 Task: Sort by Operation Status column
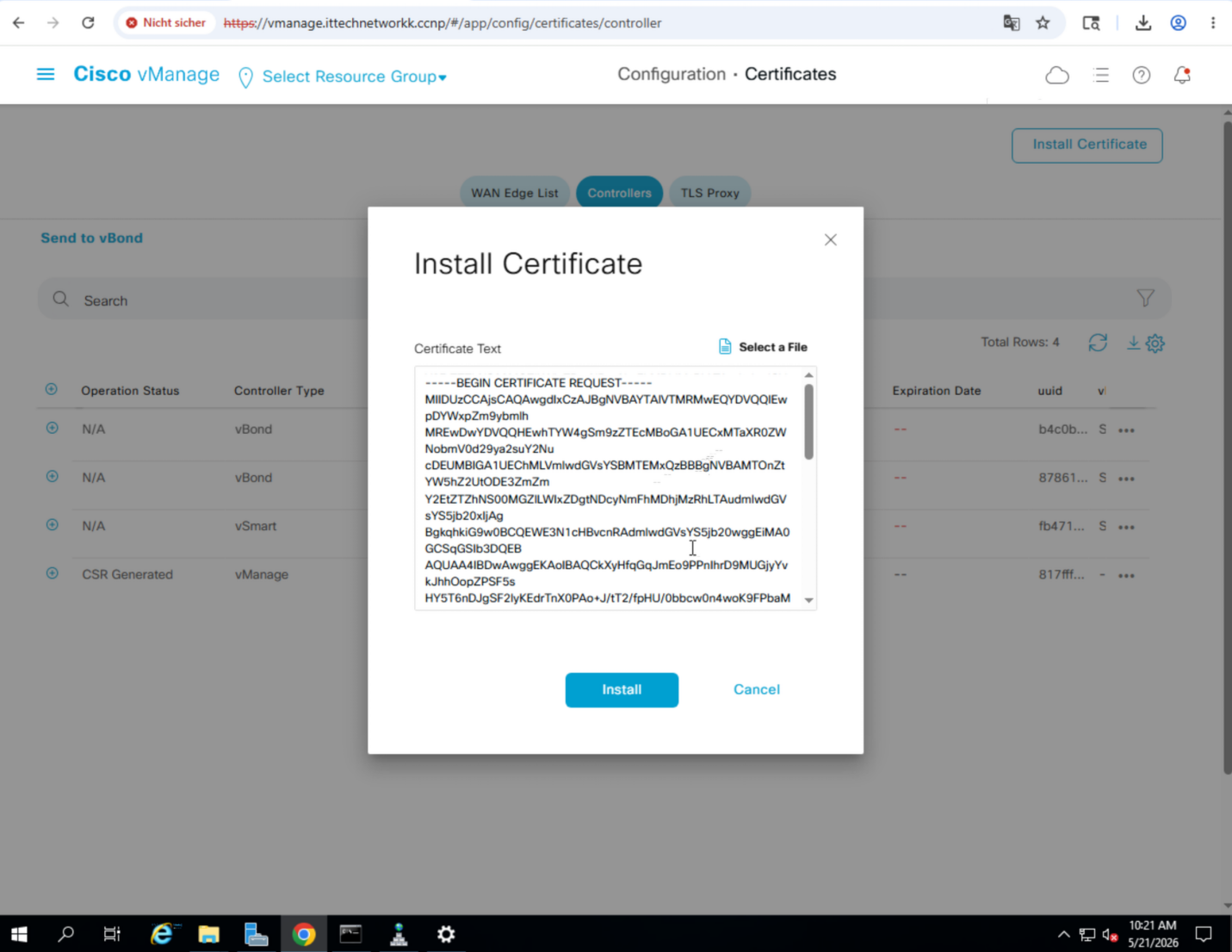tap(130, 391)
